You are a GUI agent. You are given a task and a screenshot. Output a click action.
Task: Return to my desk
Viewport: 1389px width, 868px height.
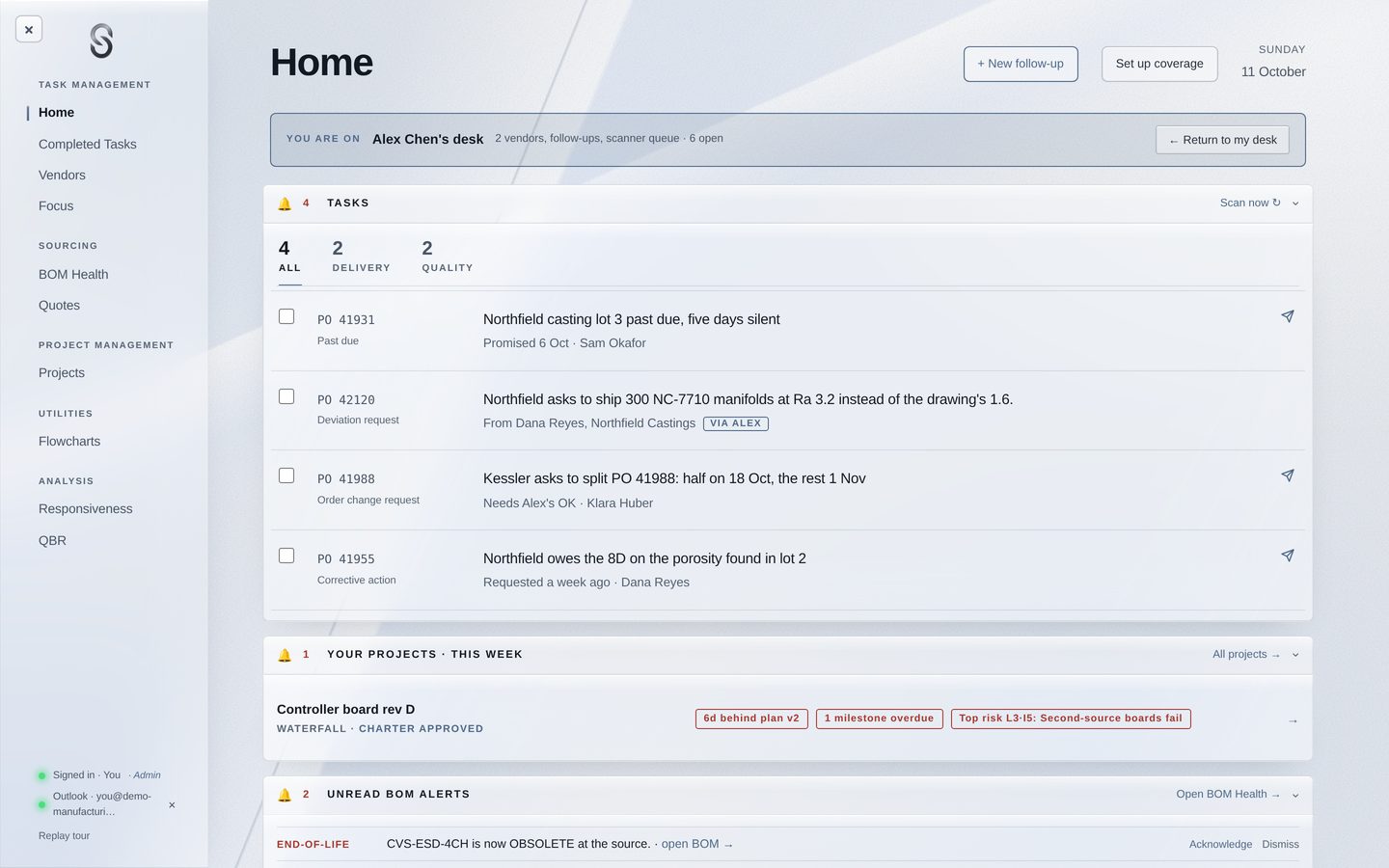pyautogui.click(x=1222, y=140)
